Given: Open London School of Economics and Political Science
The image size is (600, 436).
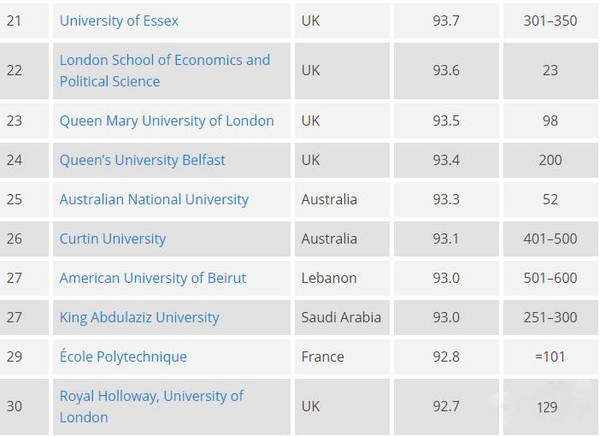Looking at the screenshot, I should [x=165, y=70].
